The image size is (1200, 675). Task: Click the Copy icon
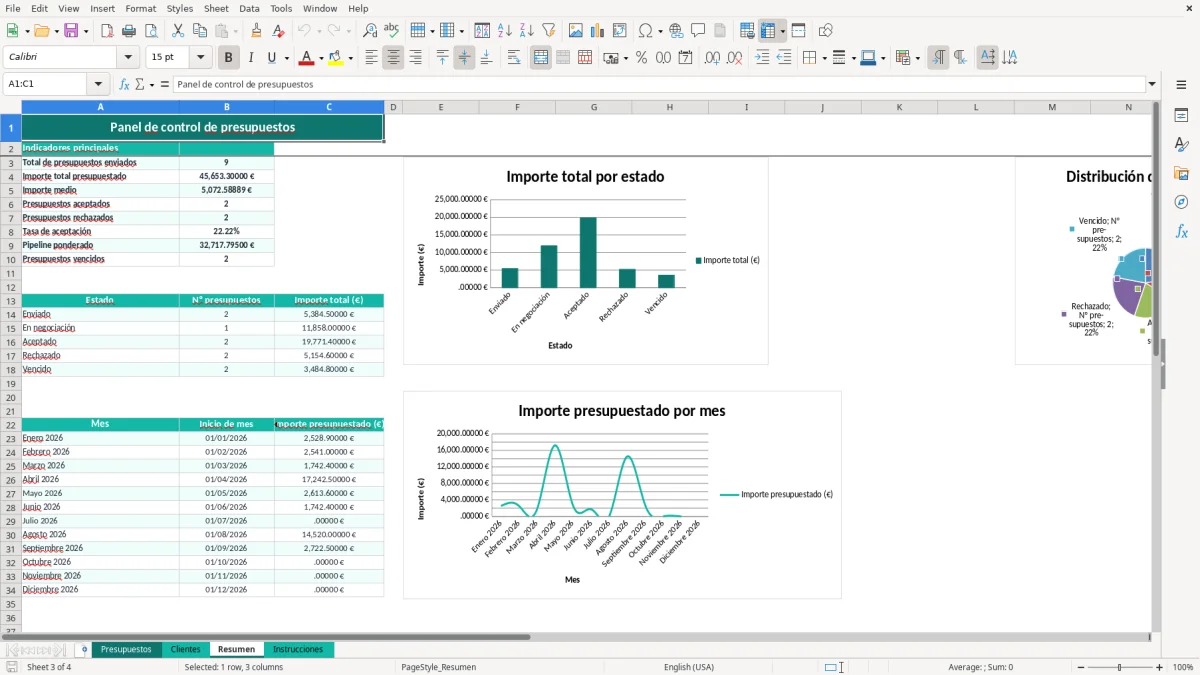tap(199, 31)
